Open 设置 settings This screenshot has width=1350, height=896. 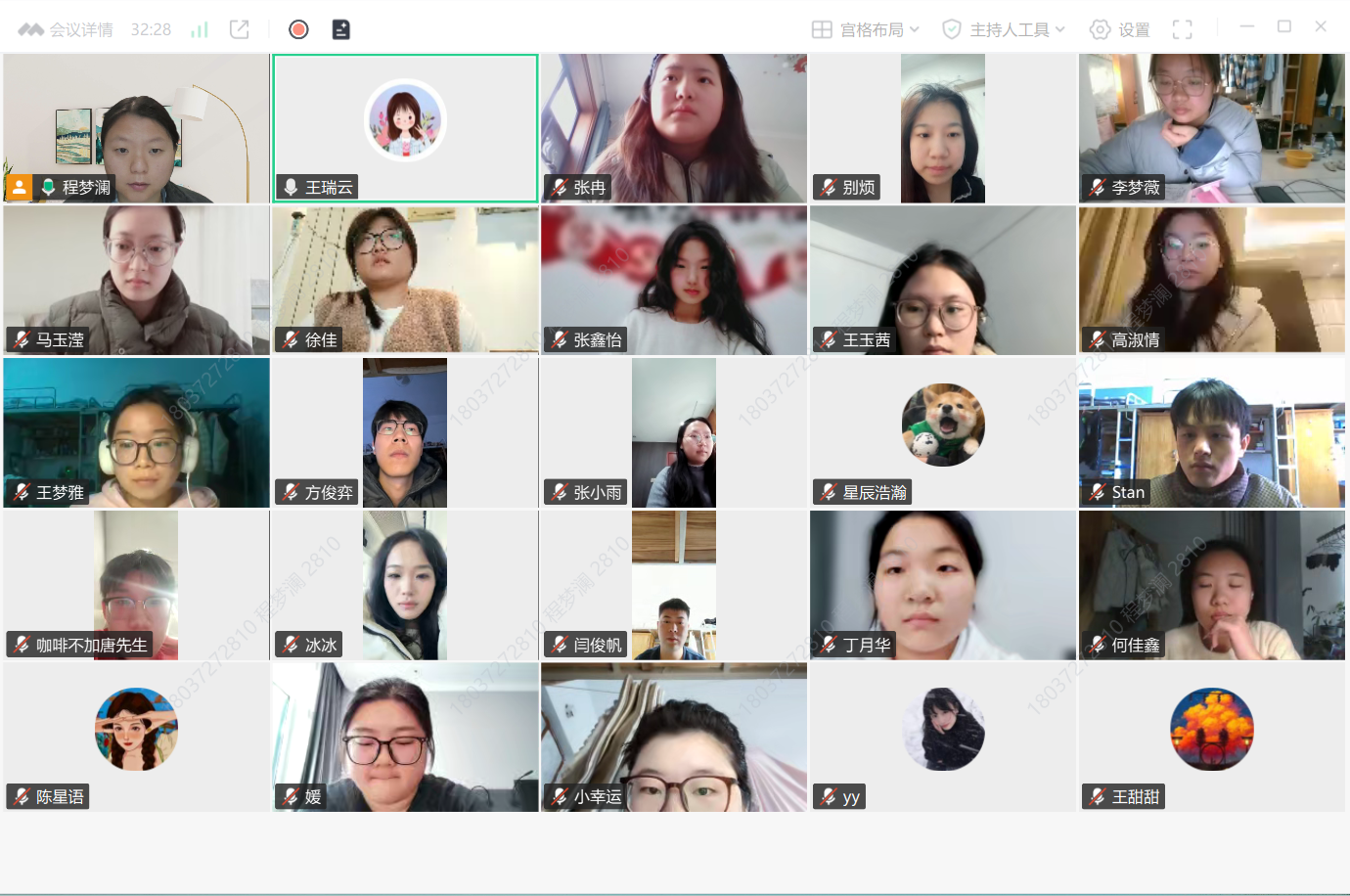pyautogui.click(x=1120, y=29)
